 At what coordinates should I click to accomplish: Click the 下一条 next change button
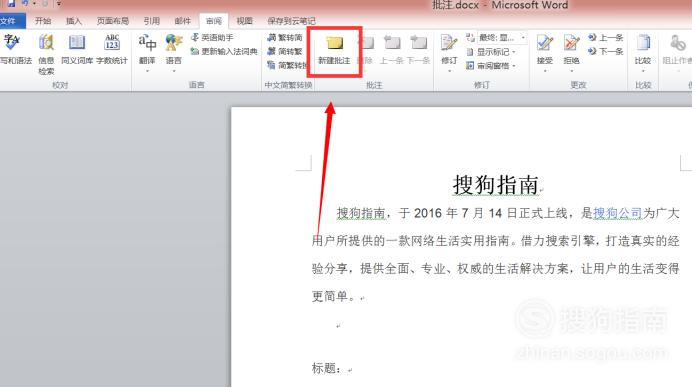click(606, 52)
